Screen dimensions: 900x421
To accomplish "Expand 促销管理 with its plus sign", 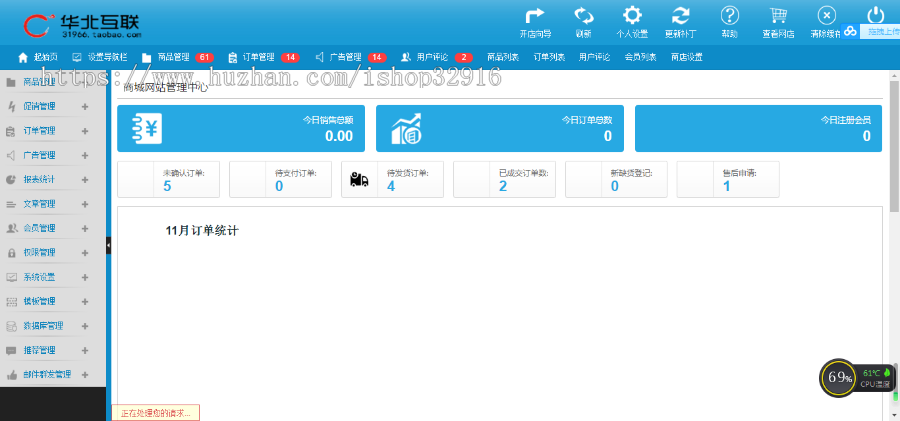I will coord(85,106).
